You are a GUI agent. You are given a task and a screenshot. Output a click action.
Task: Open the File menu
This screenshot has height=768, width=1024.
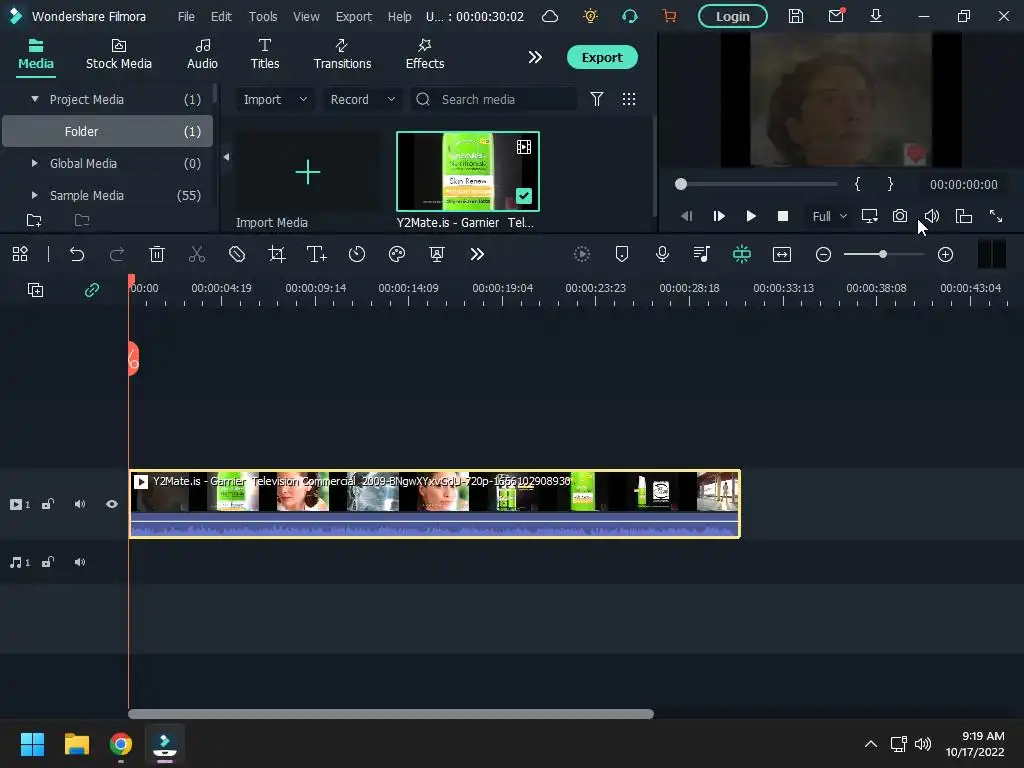(186, 16)
